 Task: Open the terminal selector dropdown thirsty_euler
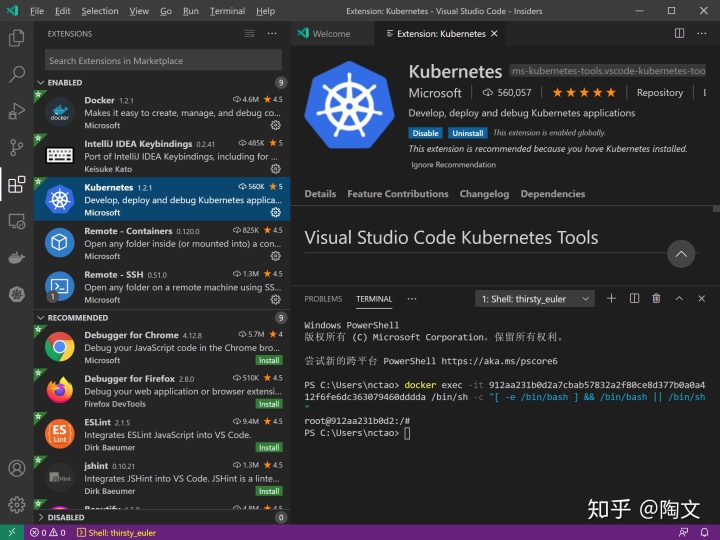point(535,299)
